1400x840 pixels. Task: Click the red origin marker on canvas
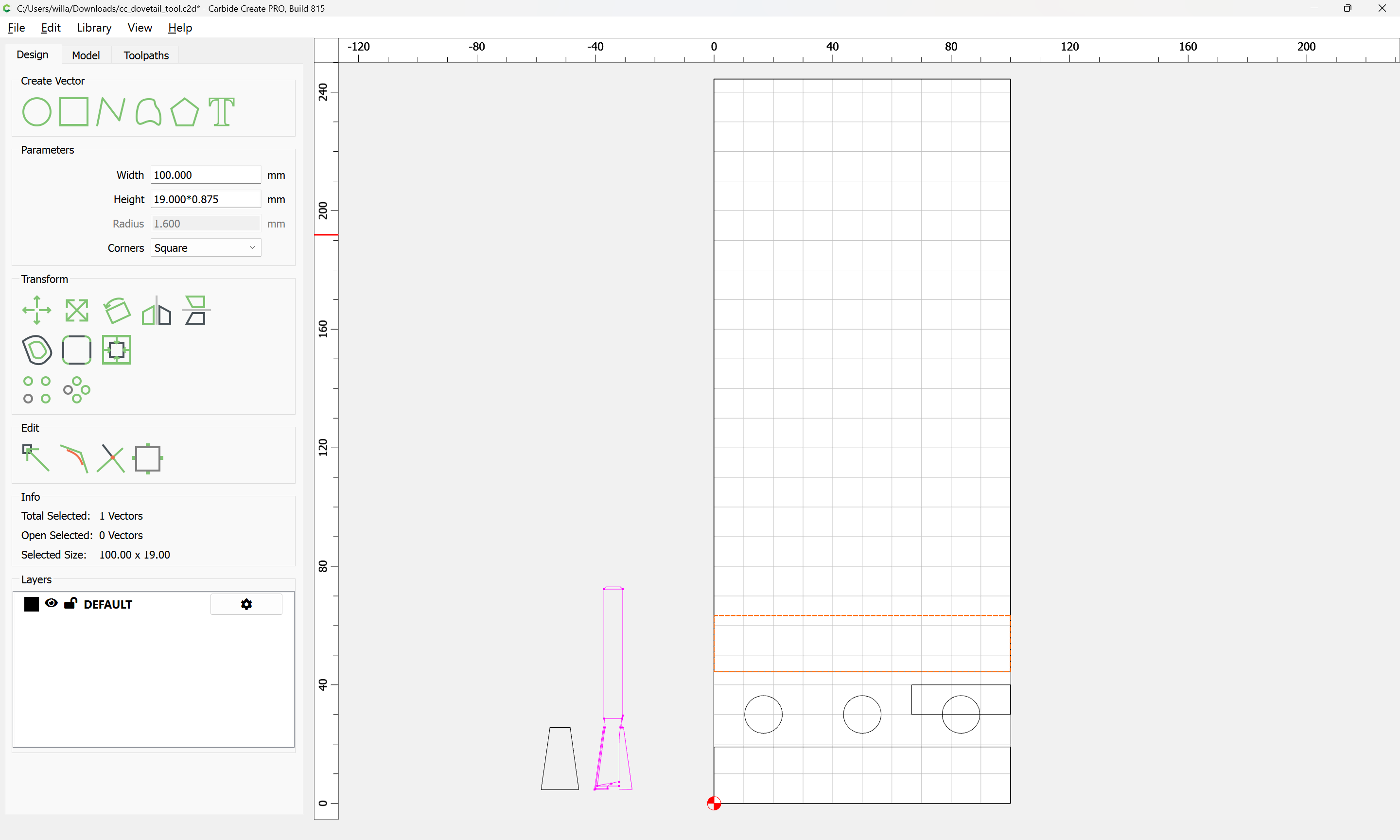pos(714,803)
